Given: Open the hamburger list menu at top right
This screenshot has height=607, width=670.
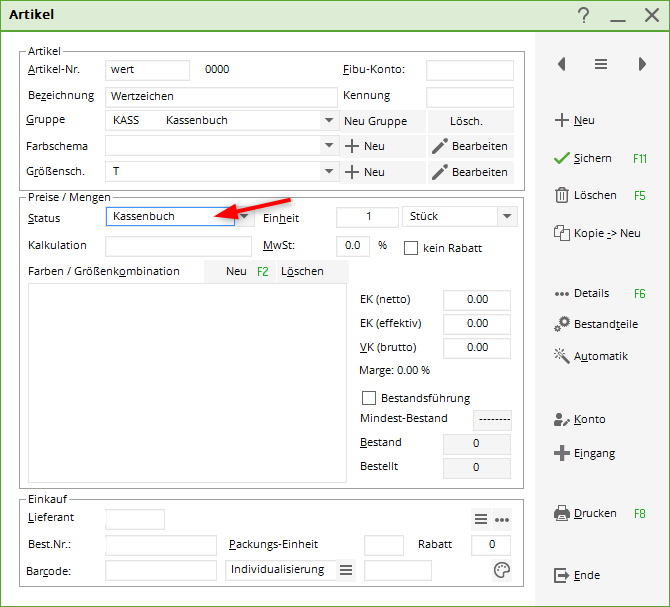Looking at the screenshot, I should tap(601, 64).
